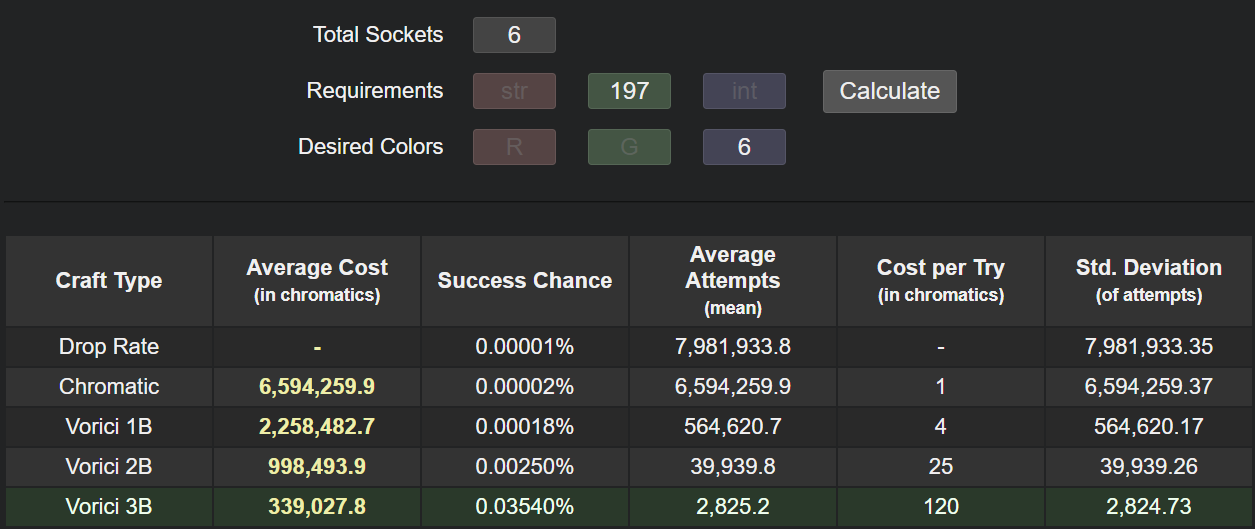
Task: Click the Requirements label
Action: tap(375, 91)
